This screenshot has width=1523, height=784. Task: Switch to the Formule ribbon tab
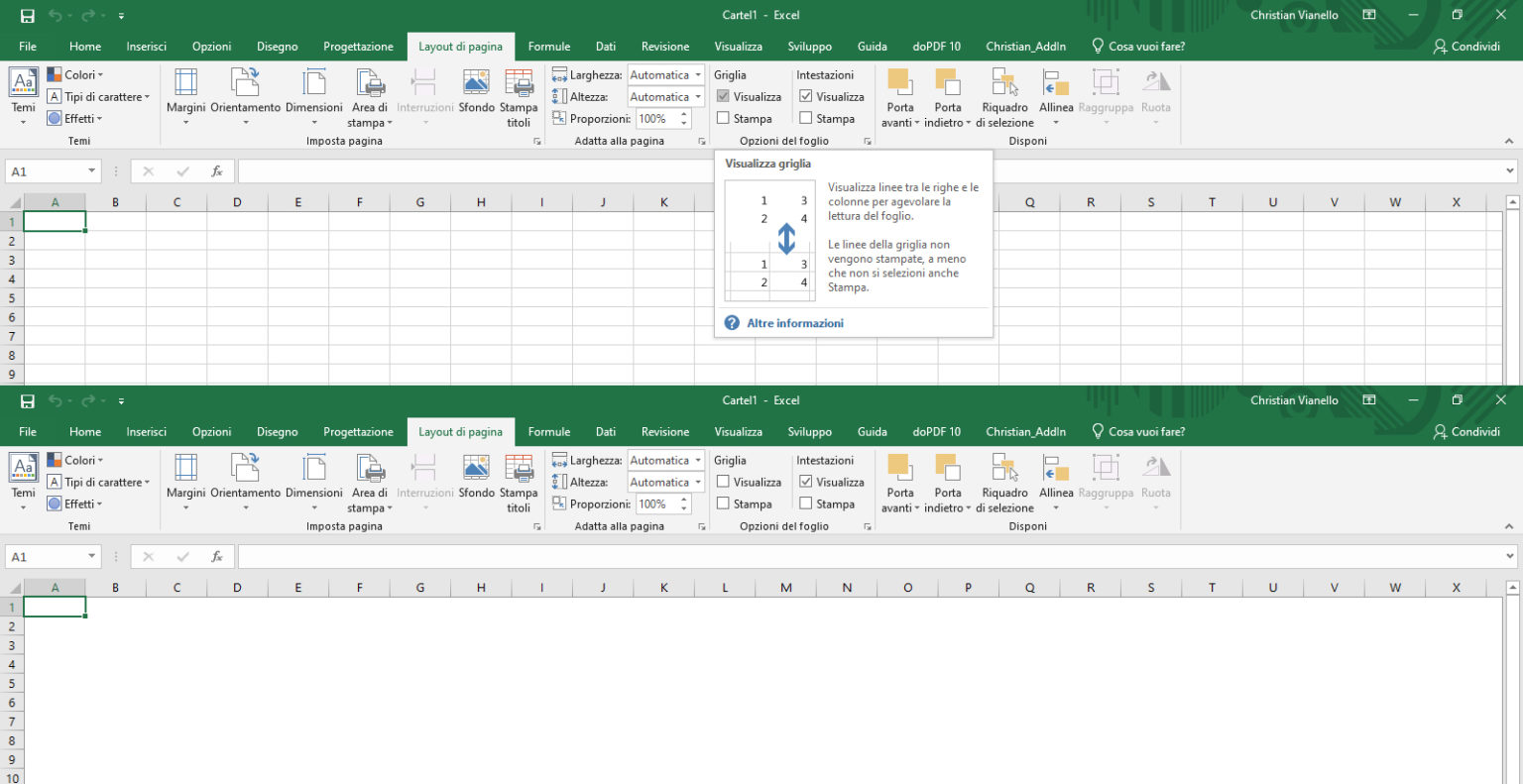[x=548, y=46]
